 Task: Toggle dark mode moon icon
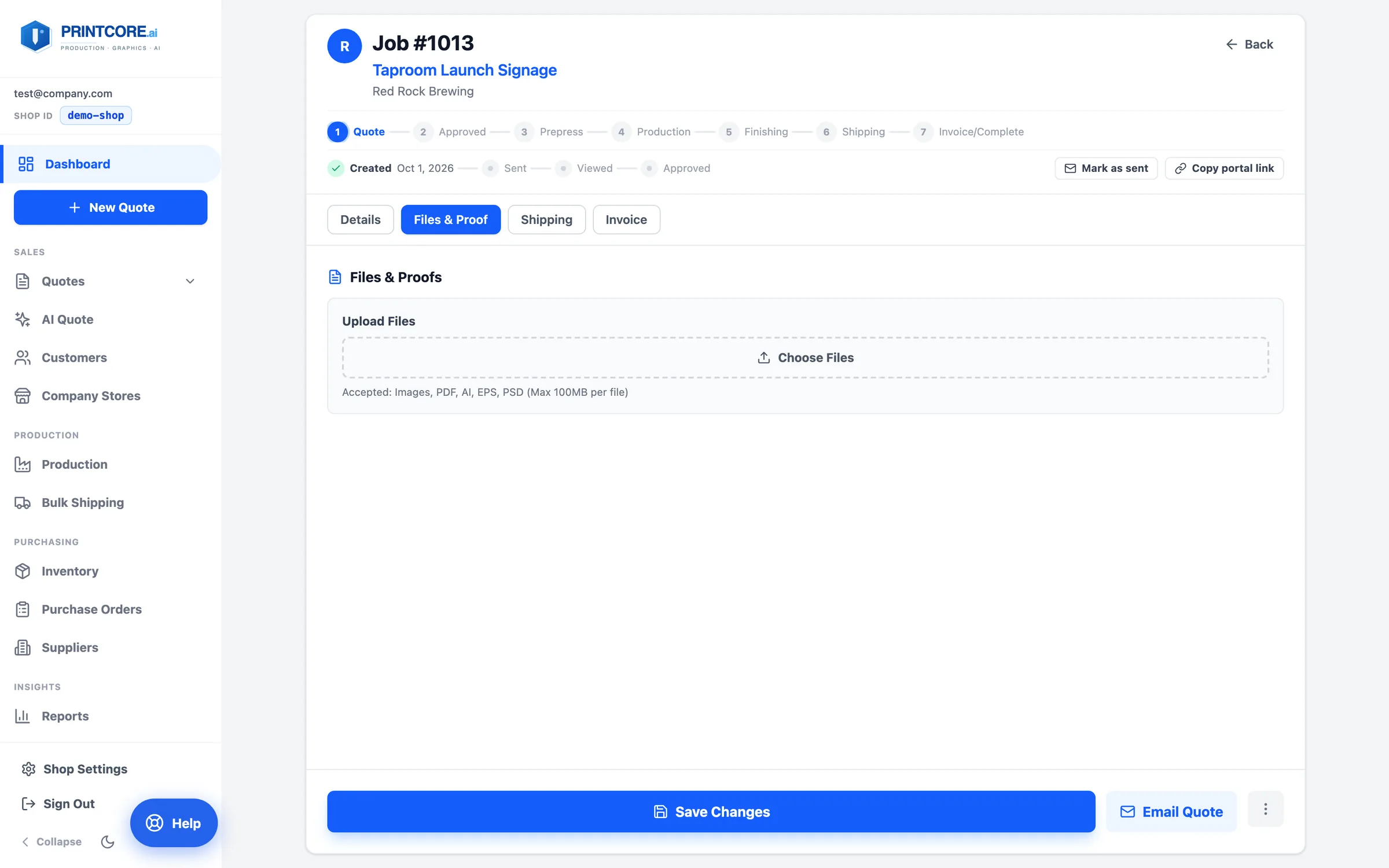[108, 842]
